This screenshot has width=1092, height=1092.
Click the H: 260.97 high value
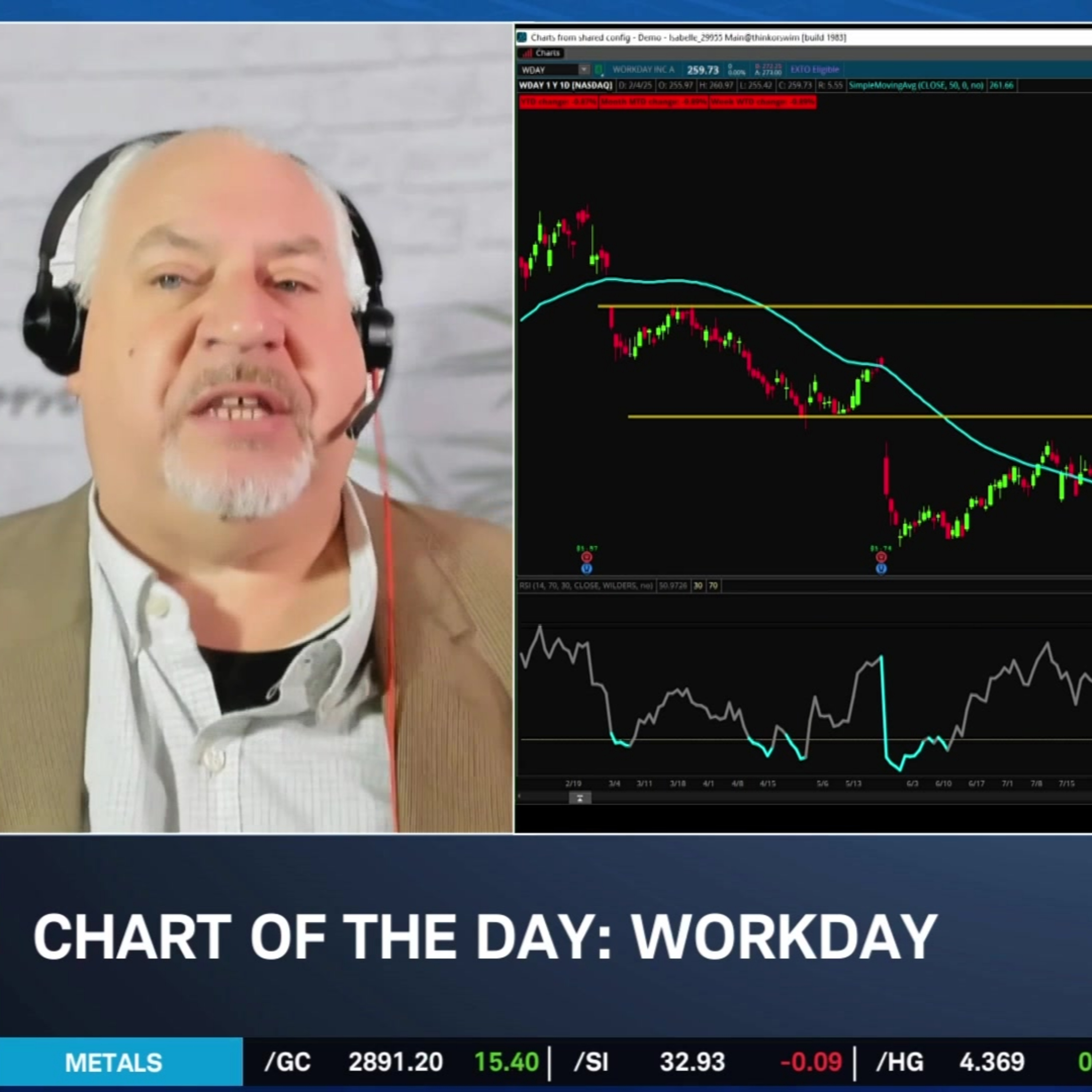click(716, 85)
